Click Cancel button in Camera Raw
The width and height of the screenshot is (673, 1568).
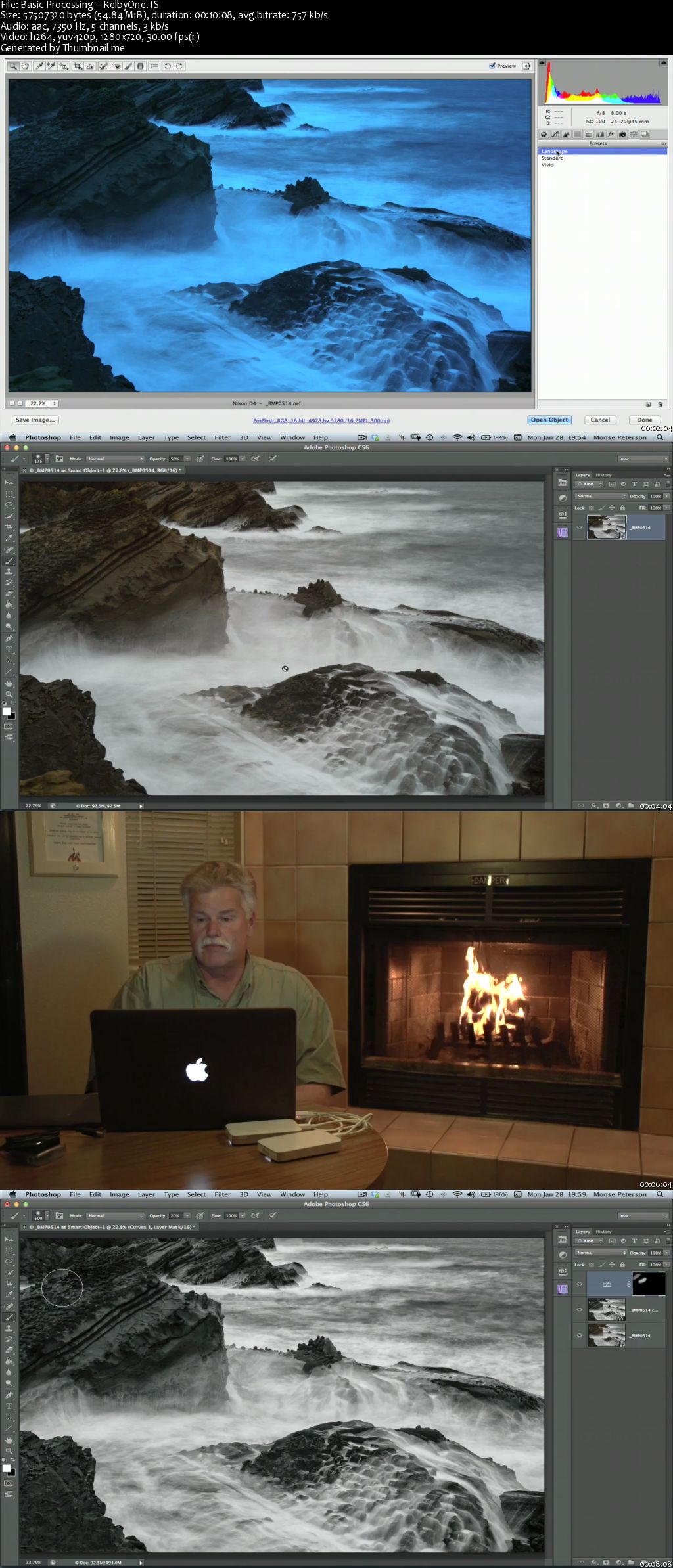600,420
